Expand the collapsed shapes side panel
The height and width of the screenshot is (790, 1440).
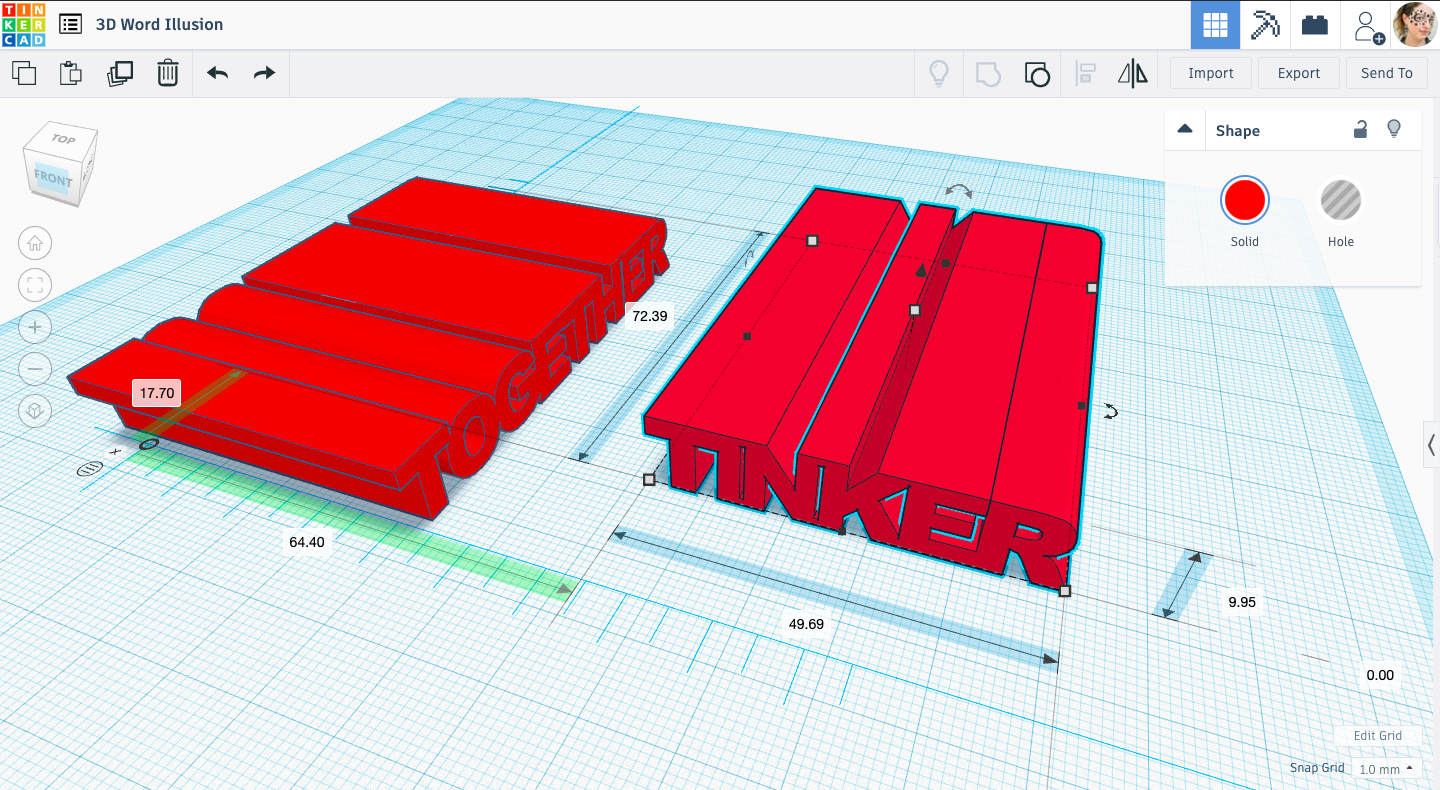click(x=1431, y=444)
